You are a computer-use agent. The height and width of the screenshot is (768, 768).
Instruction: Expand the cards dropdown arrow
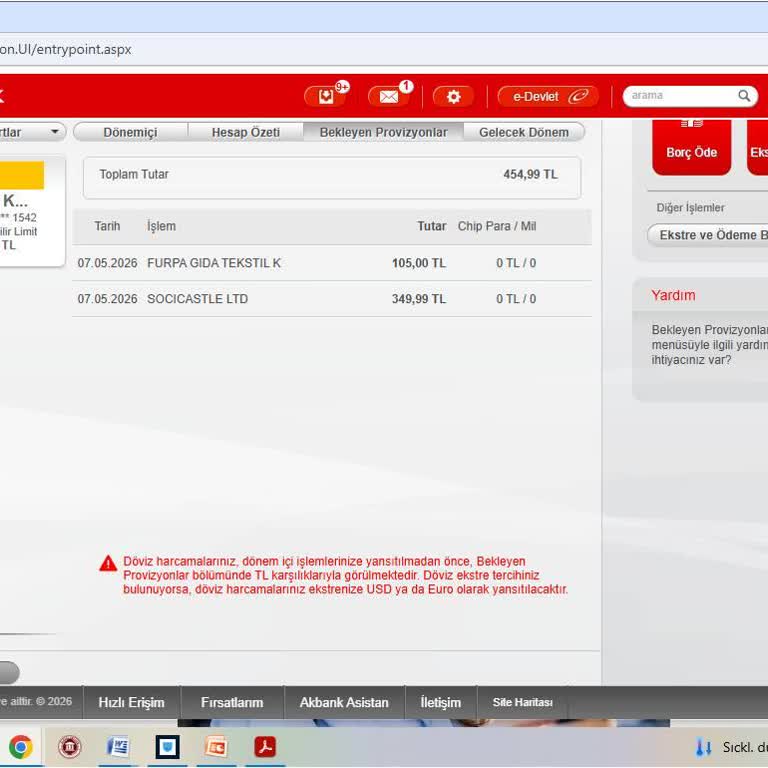coord(54,132)
